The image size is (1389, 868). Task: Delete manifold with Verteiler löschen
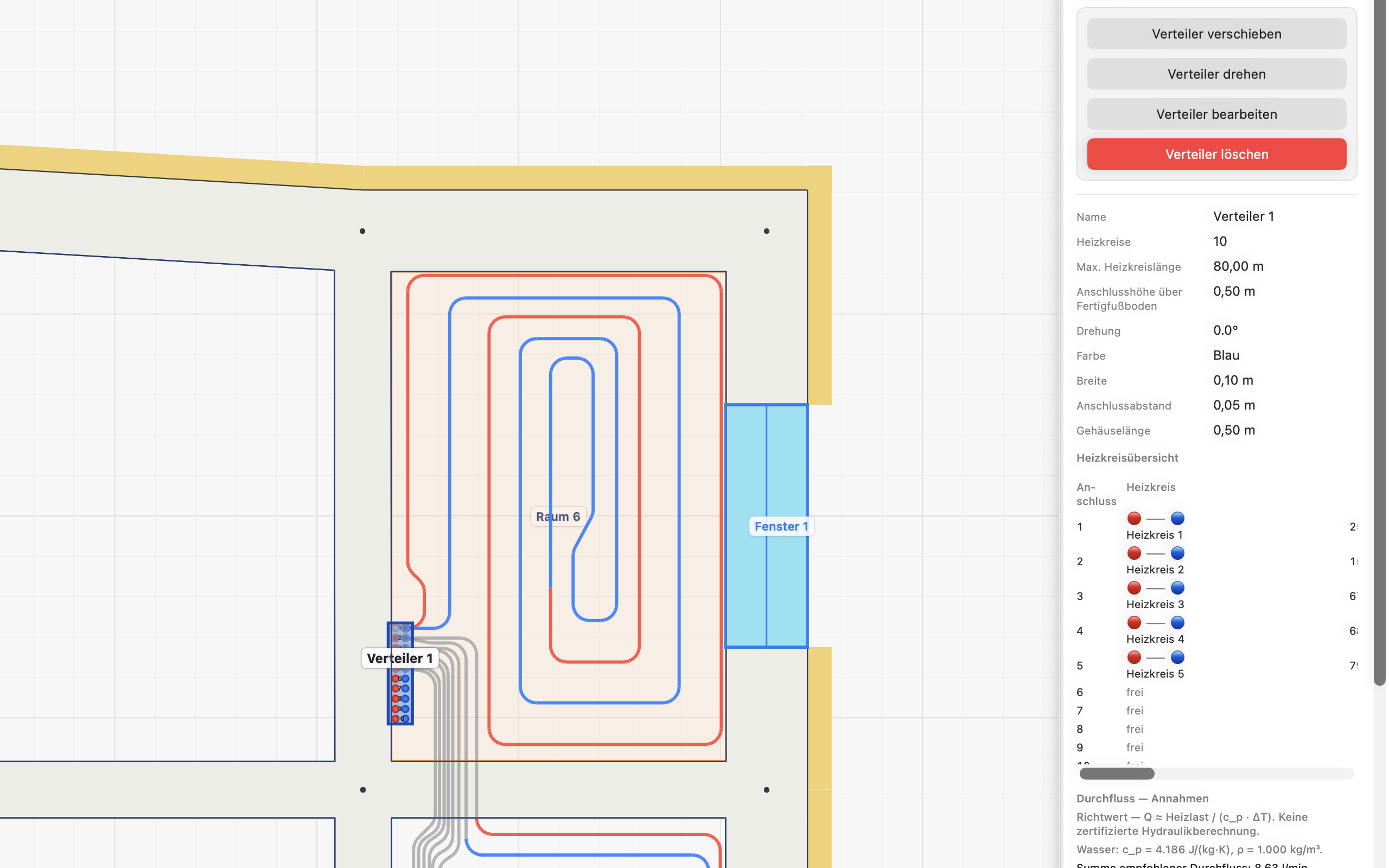(x=1216, y=155)
